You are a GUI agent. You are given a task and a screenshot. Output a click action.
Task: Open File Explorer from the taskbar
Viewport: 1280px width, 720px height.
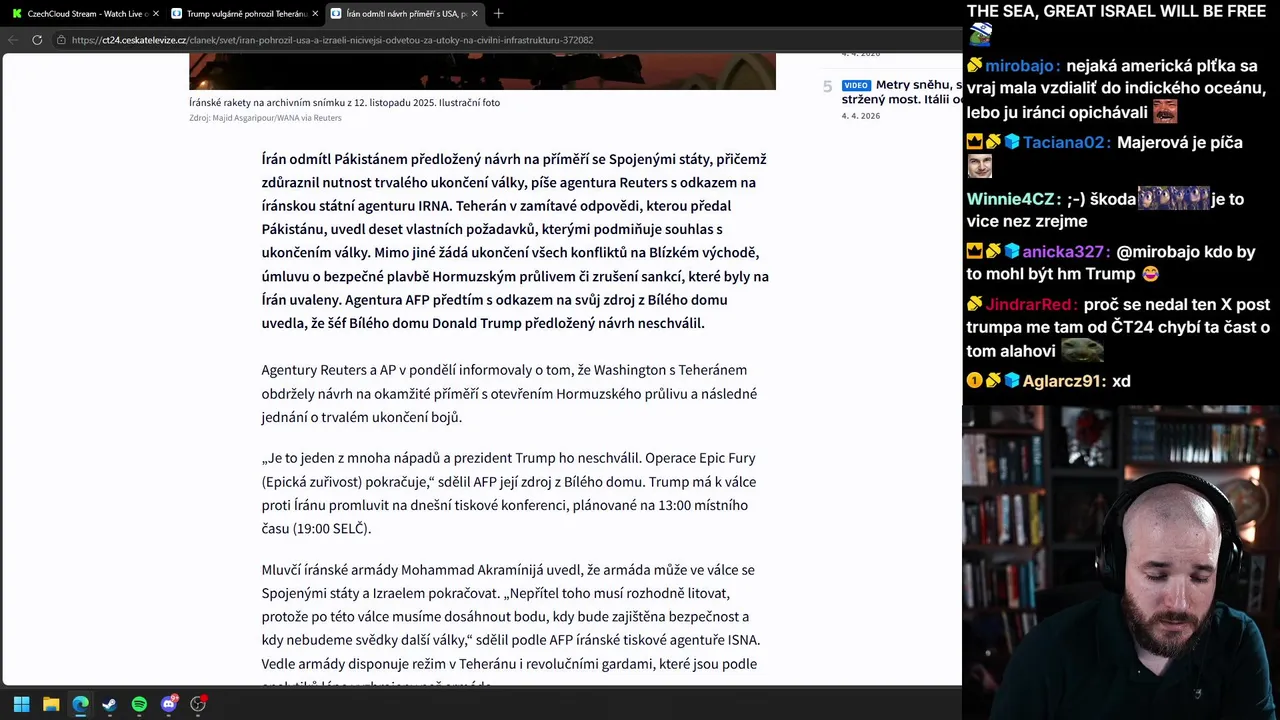pyautogui.click(x=51, y=704)
